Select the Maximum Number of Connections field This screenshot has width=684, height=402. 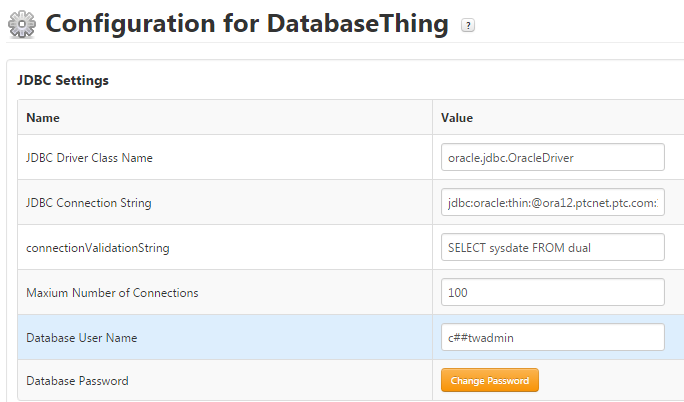coord(552,292)
